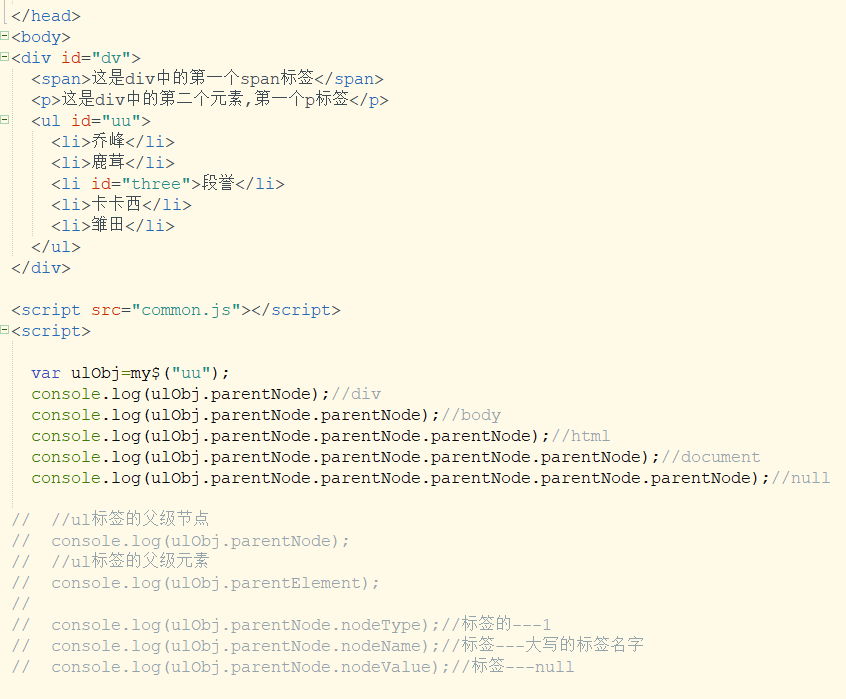Collapse the body tag fold marker
Viewport: 846px width, 699px height.
click(4, 36)
